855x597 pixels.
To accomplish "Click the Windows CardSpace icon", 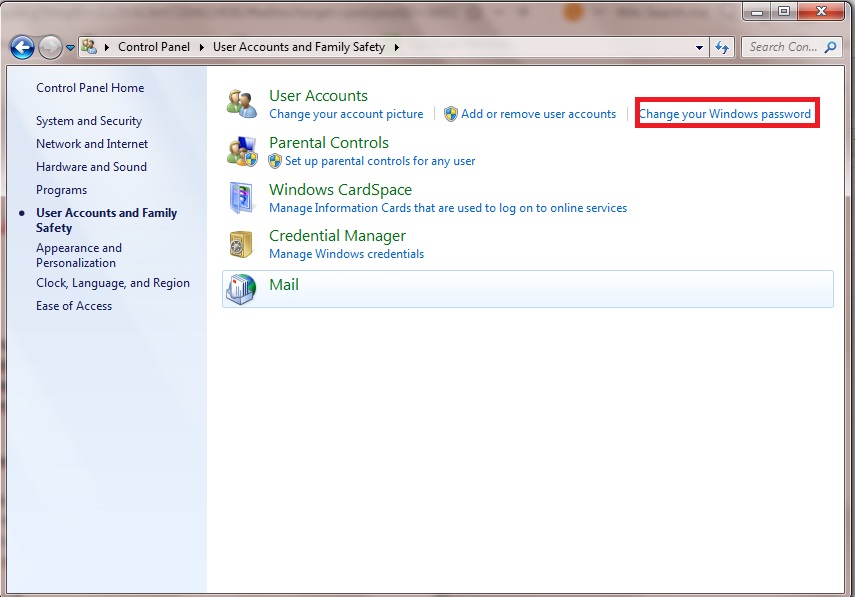I will (241, 198).
